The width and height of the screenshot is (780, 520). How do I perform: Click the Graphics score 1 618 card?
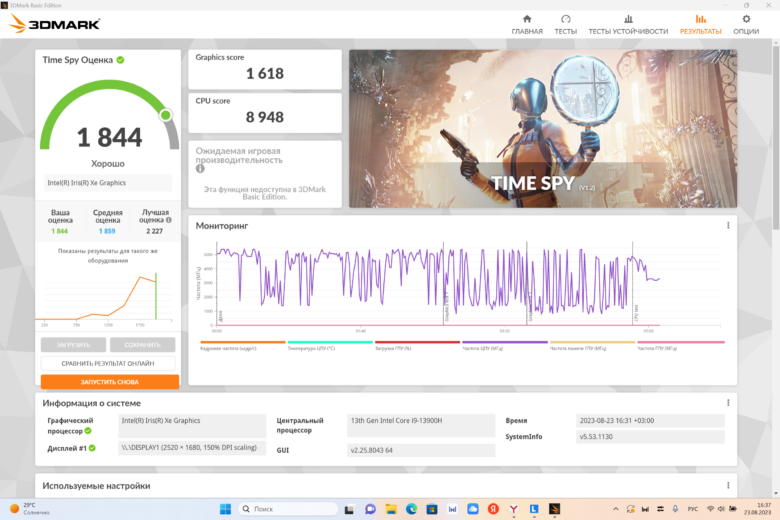(x=265, y=69)
